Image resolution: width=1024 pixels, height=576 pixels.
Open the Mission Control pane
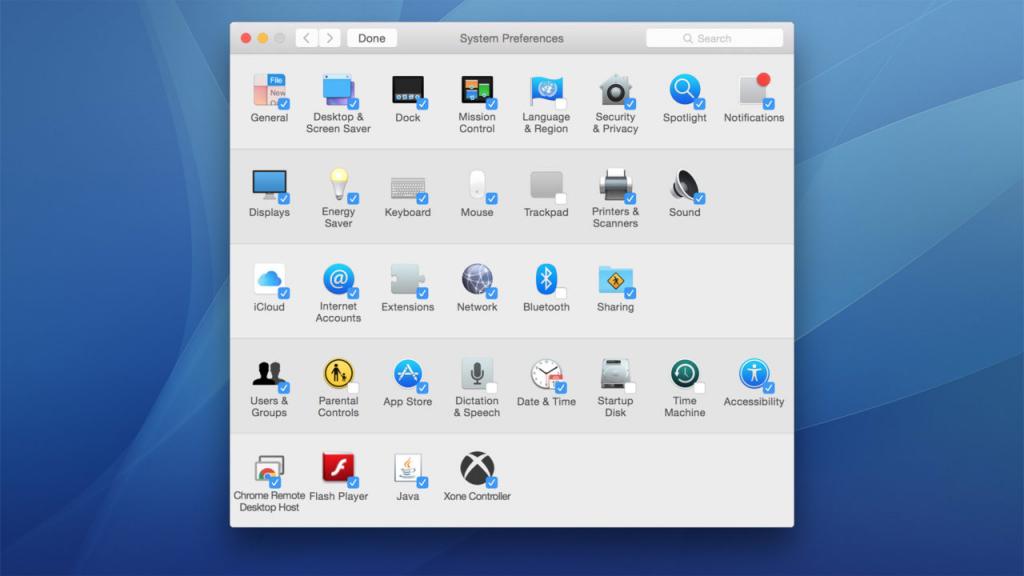tap(477, 90)
